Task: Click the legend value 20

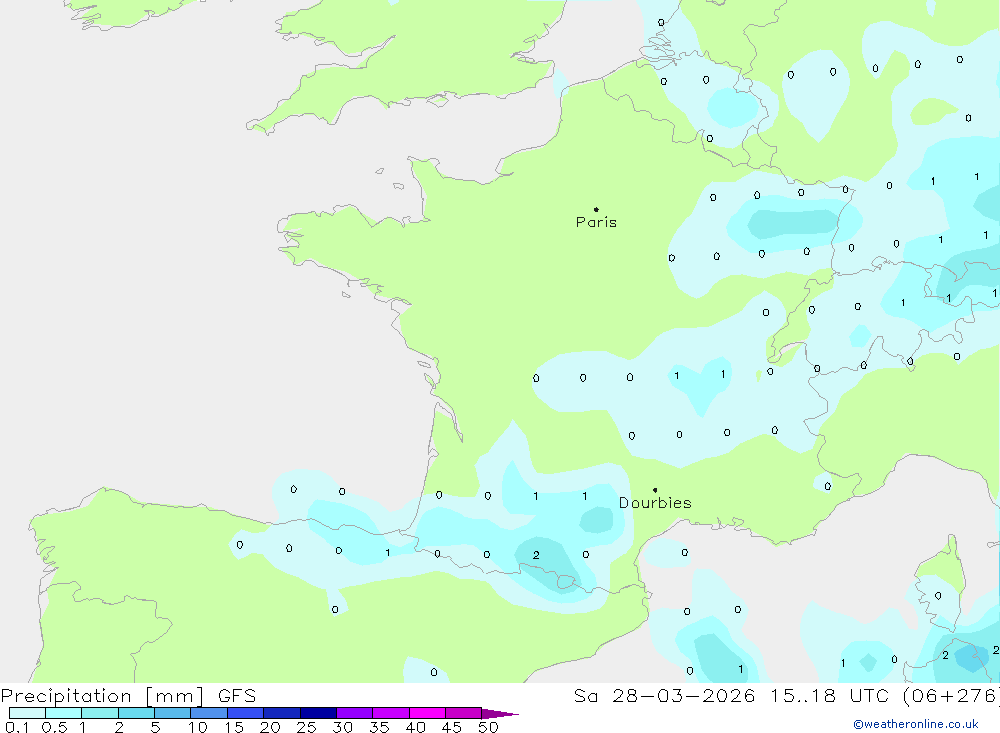Action: 270,727
